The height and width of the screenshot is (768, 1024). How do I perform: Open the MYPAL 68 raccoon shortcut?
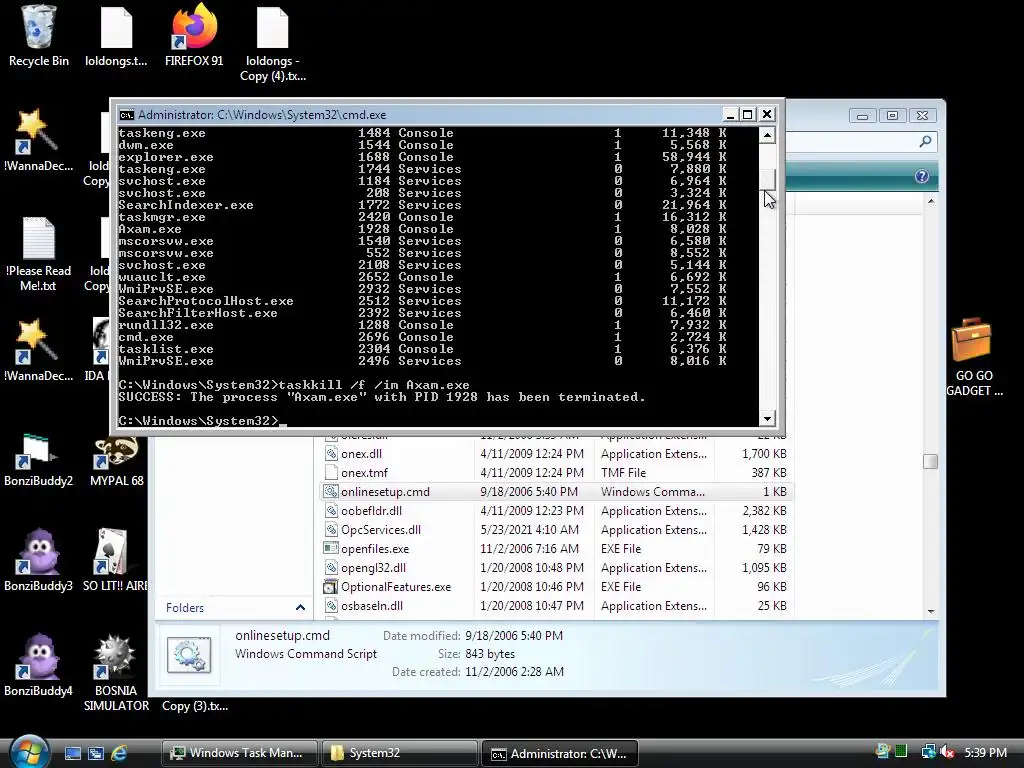(x=117, y=460)
